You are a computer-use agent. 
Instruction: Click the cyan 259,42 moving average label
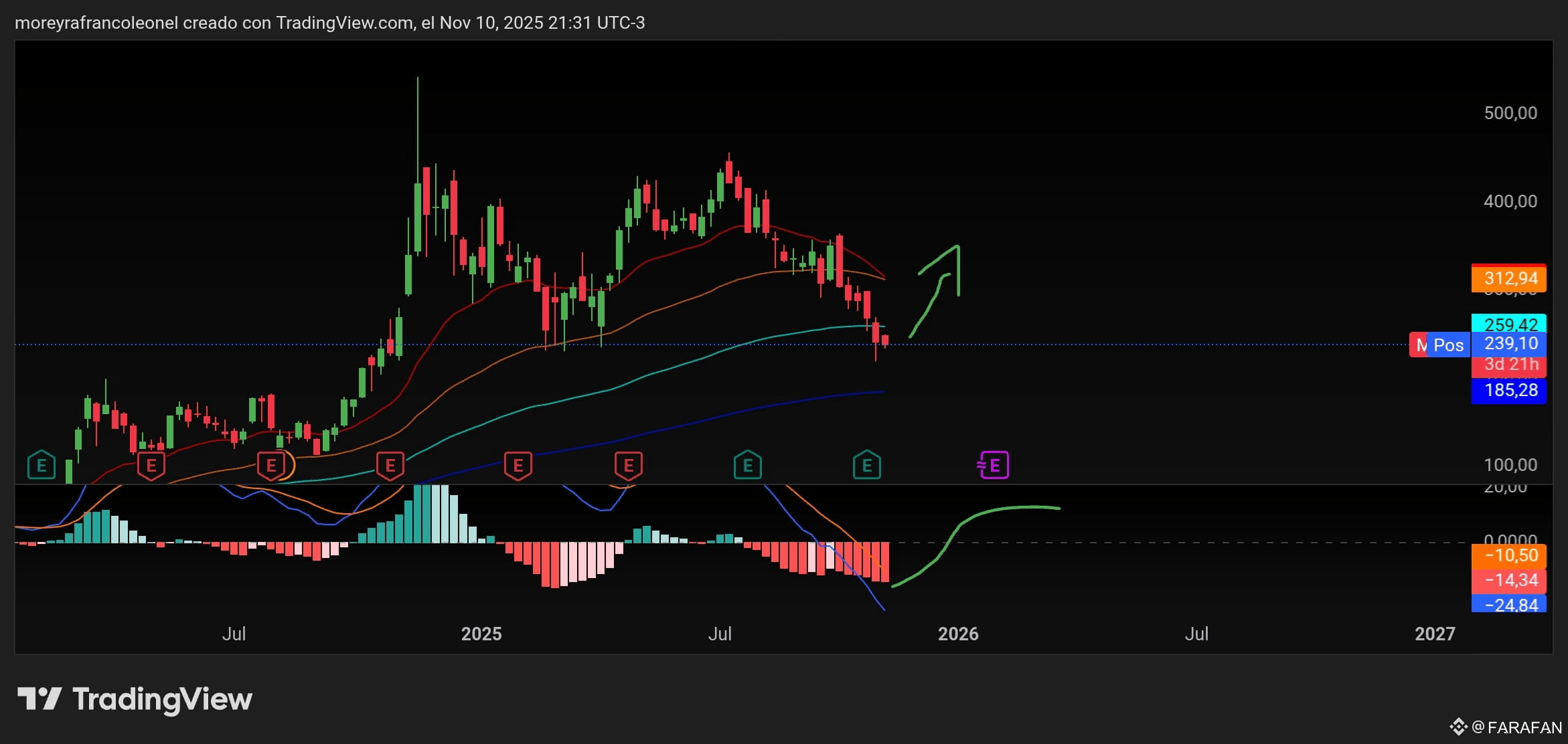pos(1509,323)
